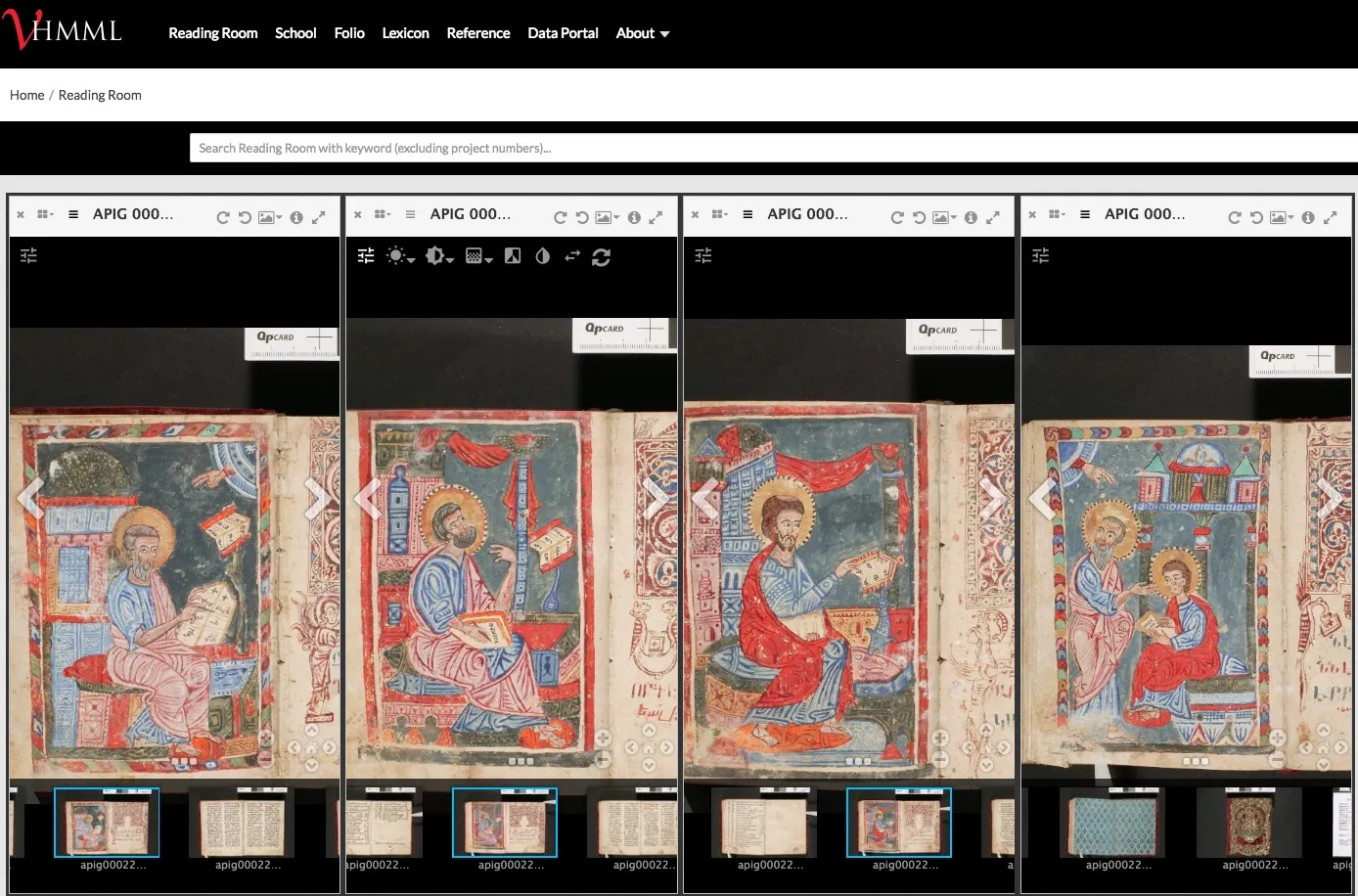Open the image view type dropdown in the fourth panel

pyautogui.click(x=1282, y=217)
